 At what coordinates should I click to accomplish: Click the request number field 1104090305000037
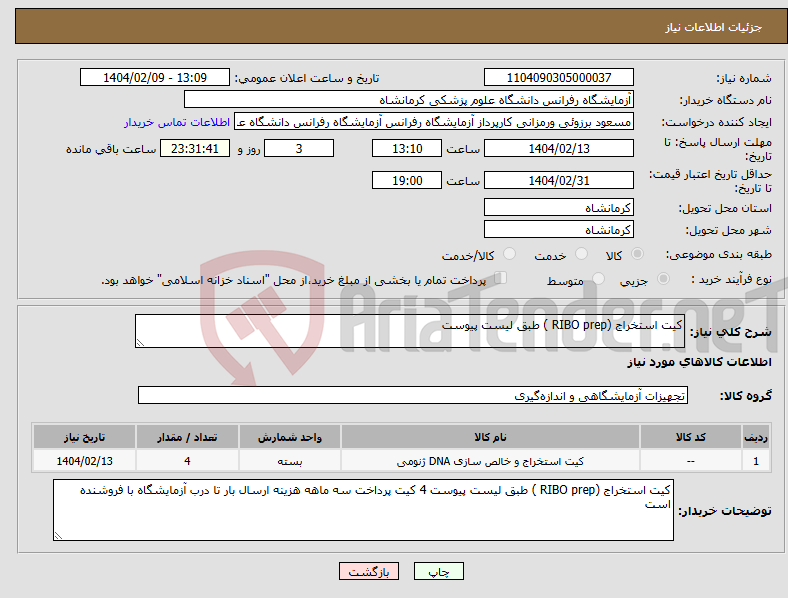tap(559, 77)
